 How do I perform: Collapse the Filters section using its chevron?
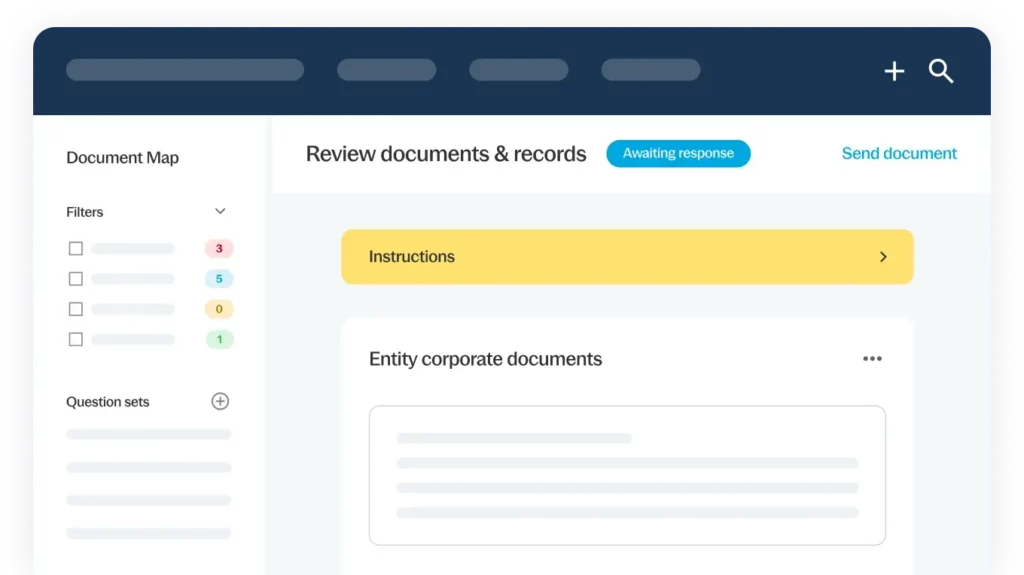[x=220, y=211]
